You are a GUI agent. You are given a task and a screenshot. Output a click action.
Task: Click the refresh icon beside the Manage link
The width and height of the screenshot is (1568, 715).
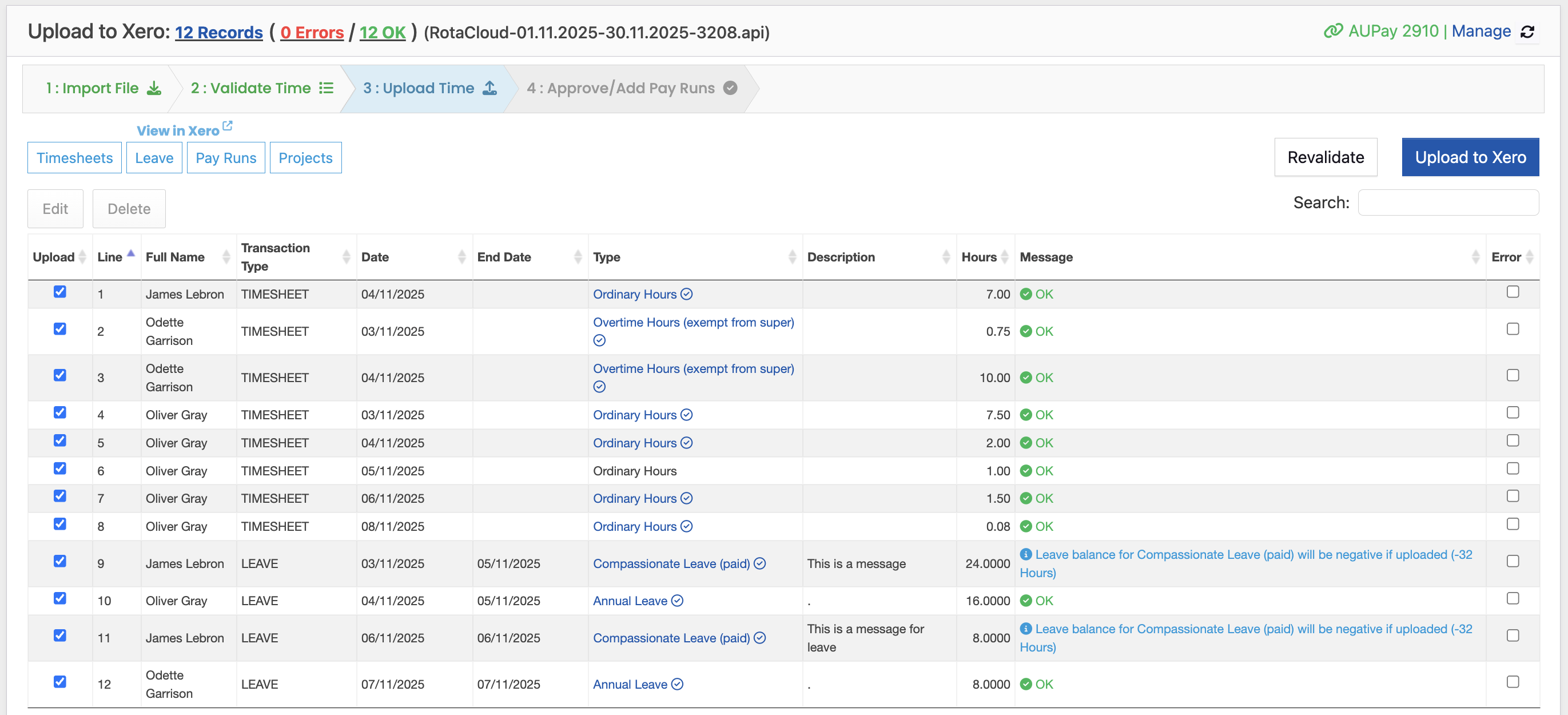(x=1530, y=31)
